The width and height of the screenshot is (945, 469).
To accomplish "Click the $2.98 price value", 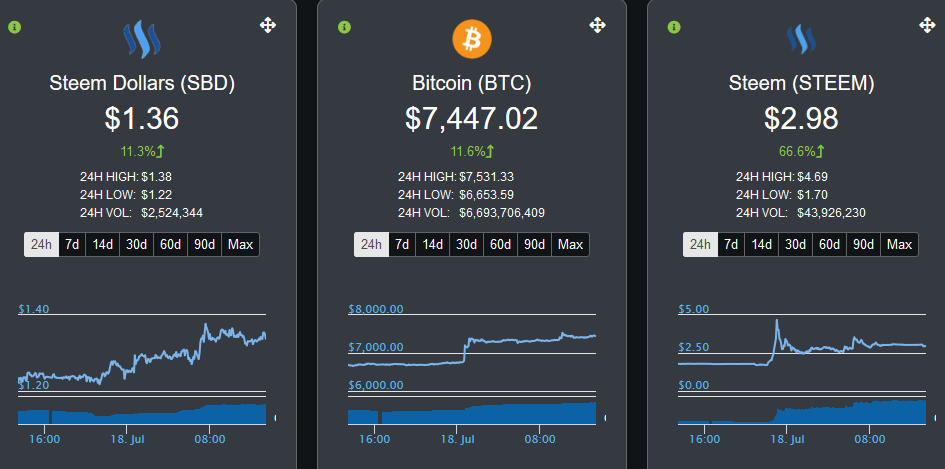I will [801, 118].
